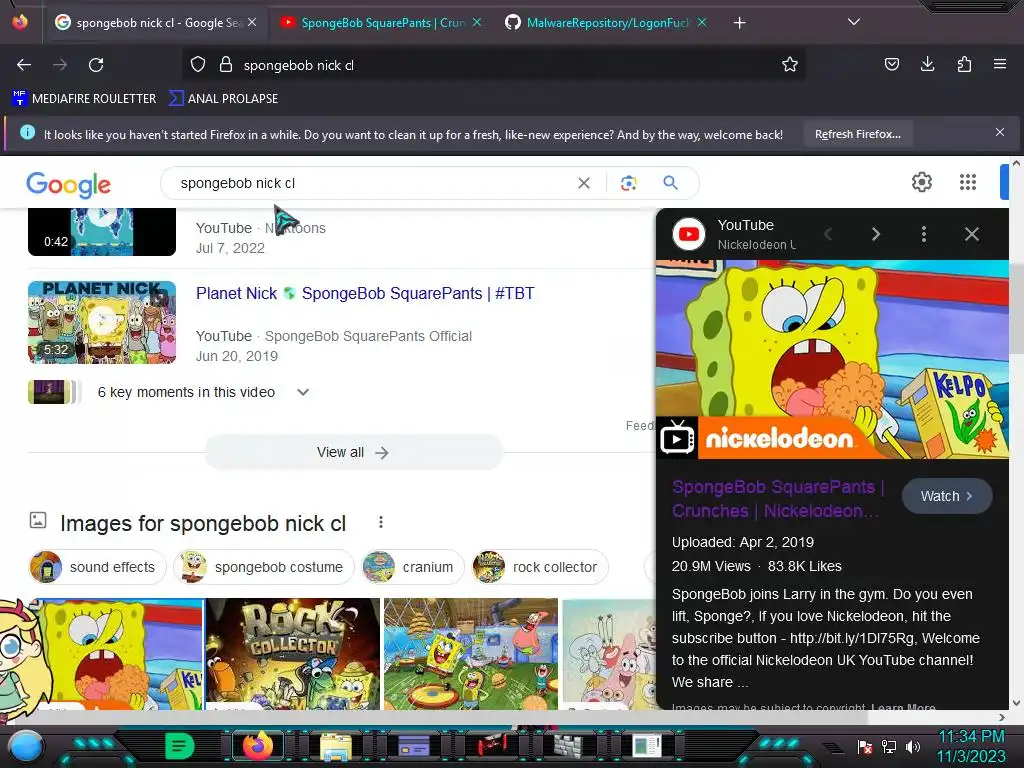This screenshot has width=1024, height=768.
Task: Click the vertical page scrollbar
Action: click(x=1016, y=307)
